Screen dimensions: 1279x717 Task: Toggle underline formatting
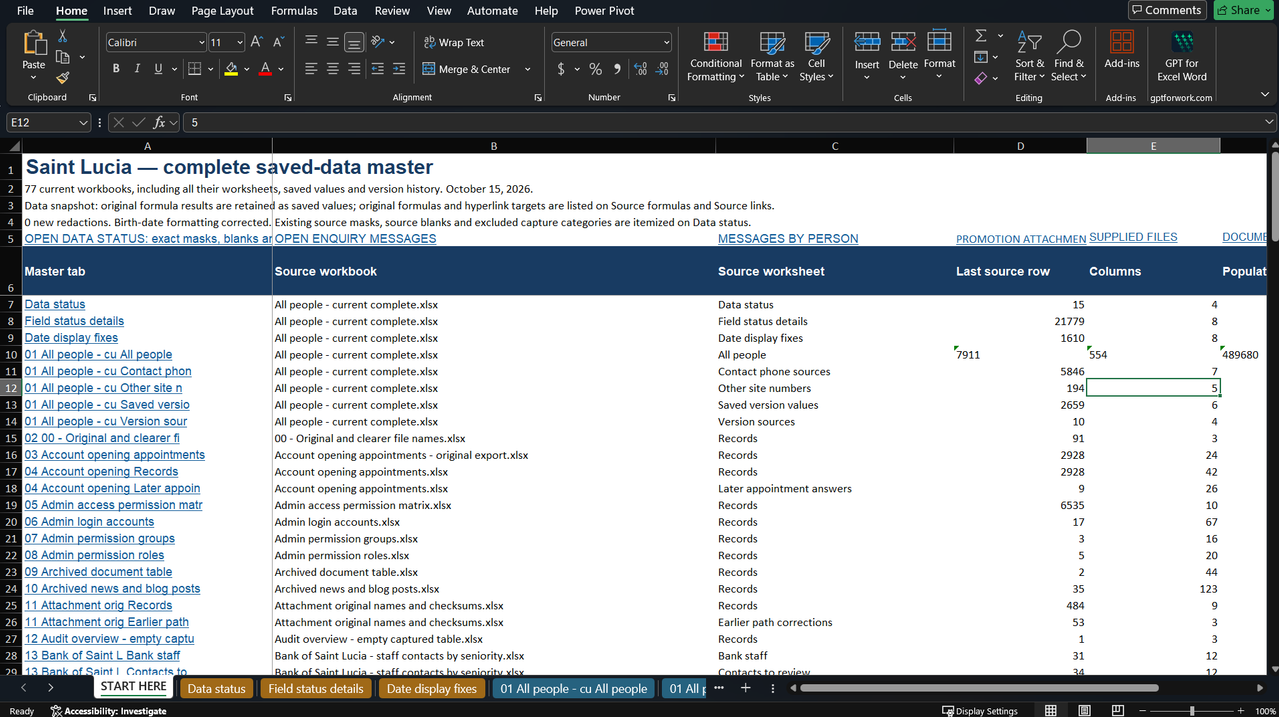[158, 69]
